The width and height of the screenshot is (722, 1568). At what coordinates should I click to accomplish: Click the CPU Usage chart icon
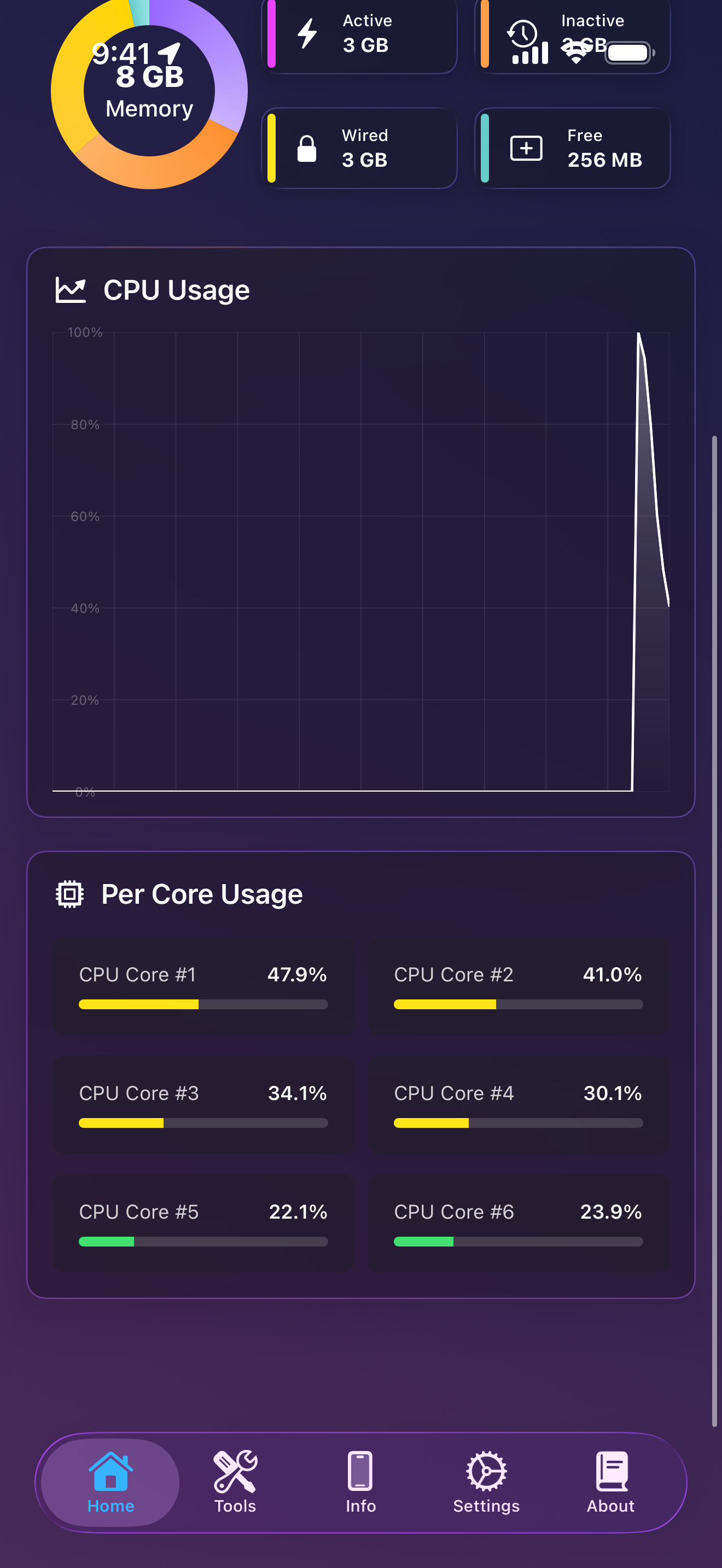point(71,290)
